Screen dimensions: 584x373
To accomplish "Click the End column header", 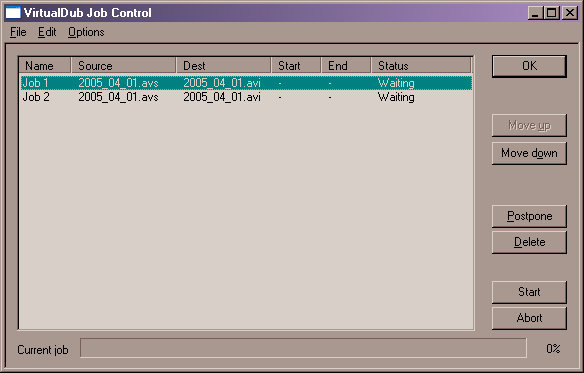I will 346,66.
